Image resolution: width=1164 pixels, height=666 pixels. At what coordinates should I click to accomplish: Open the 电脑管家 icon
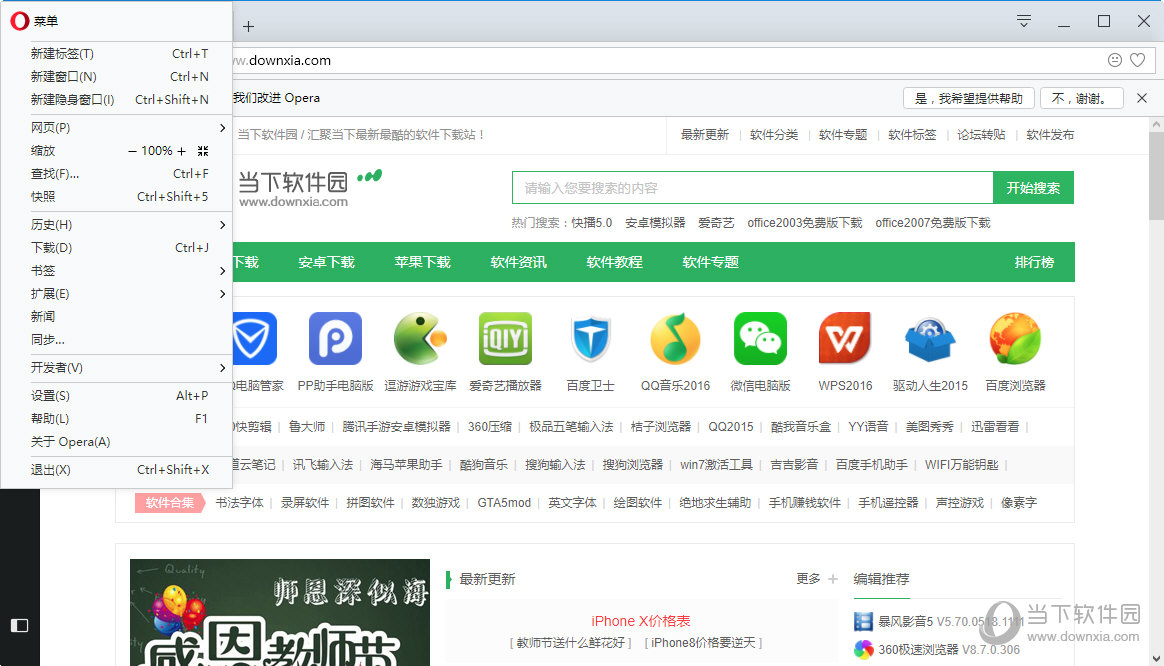pyautogui.click(x=255, y=339)
